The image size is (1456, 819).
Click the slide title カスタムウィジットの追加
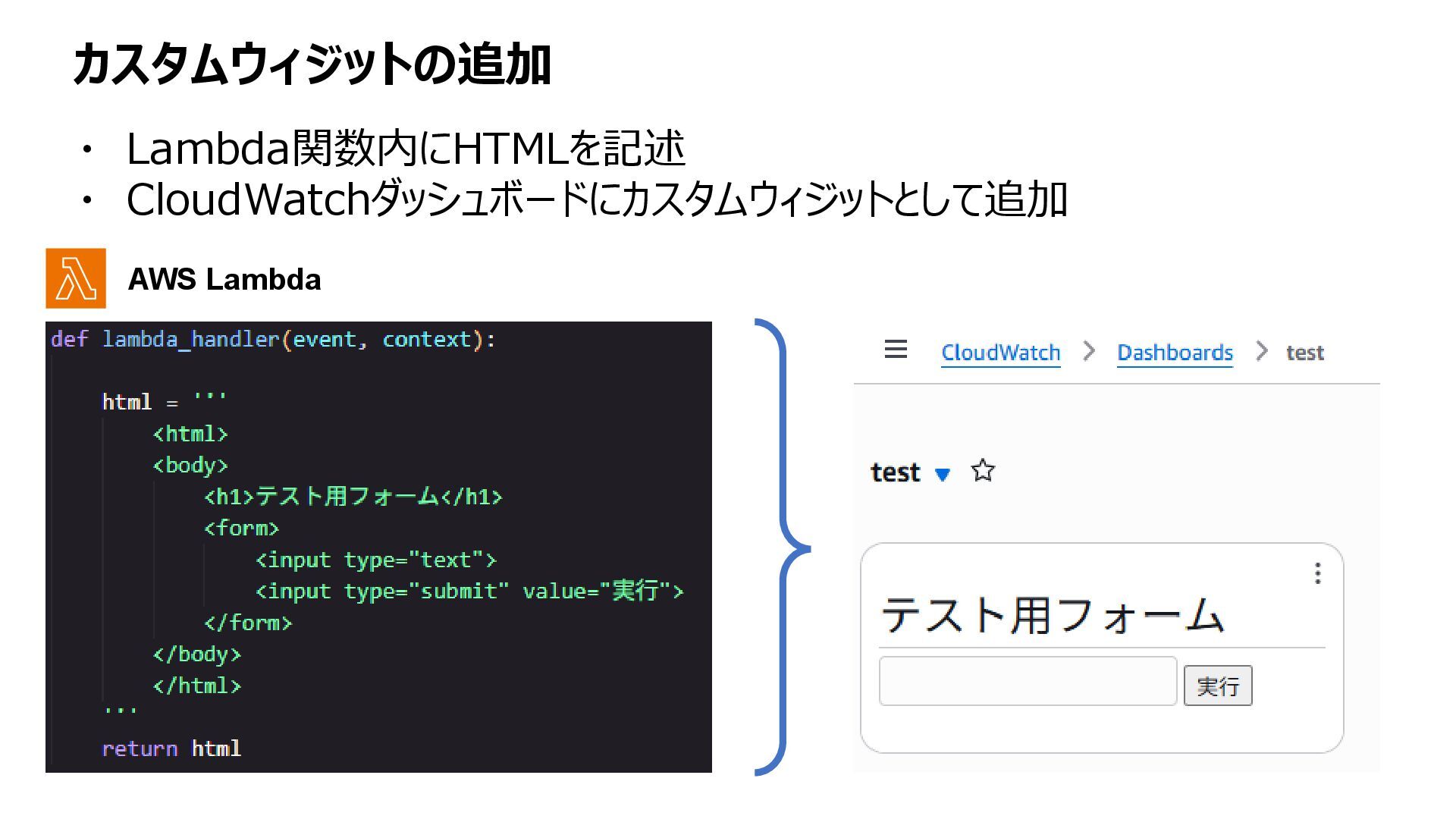click(x=312, y=64)
